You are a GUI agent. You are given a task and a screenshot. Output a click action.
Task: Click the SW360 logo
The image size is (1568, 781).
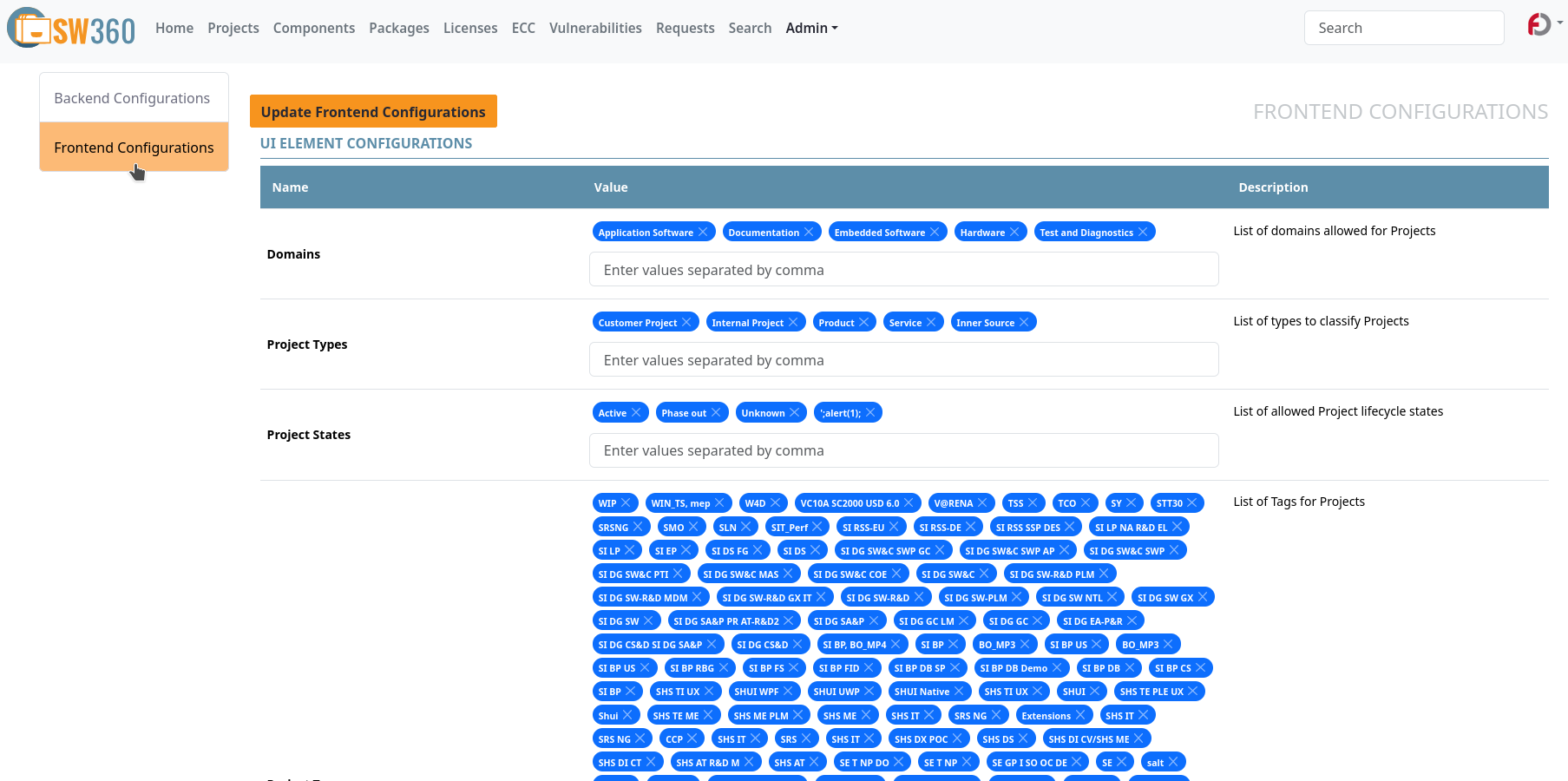tap(72, 28)
